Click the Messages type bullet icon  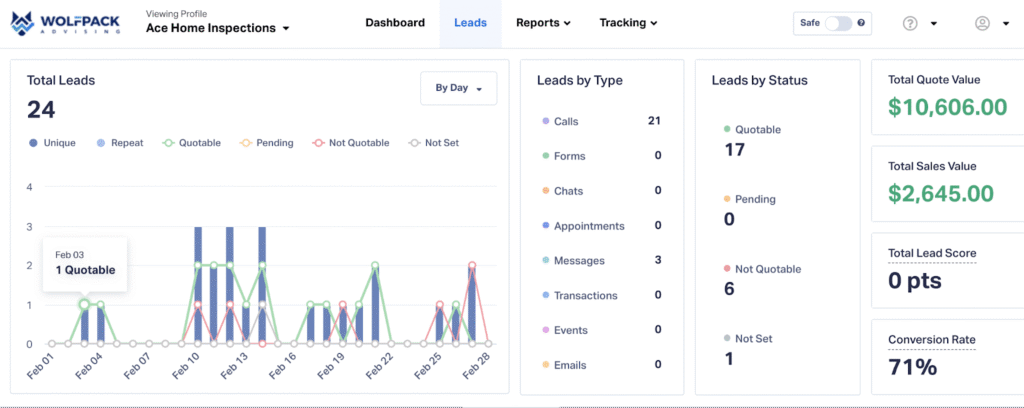[545, 260]
